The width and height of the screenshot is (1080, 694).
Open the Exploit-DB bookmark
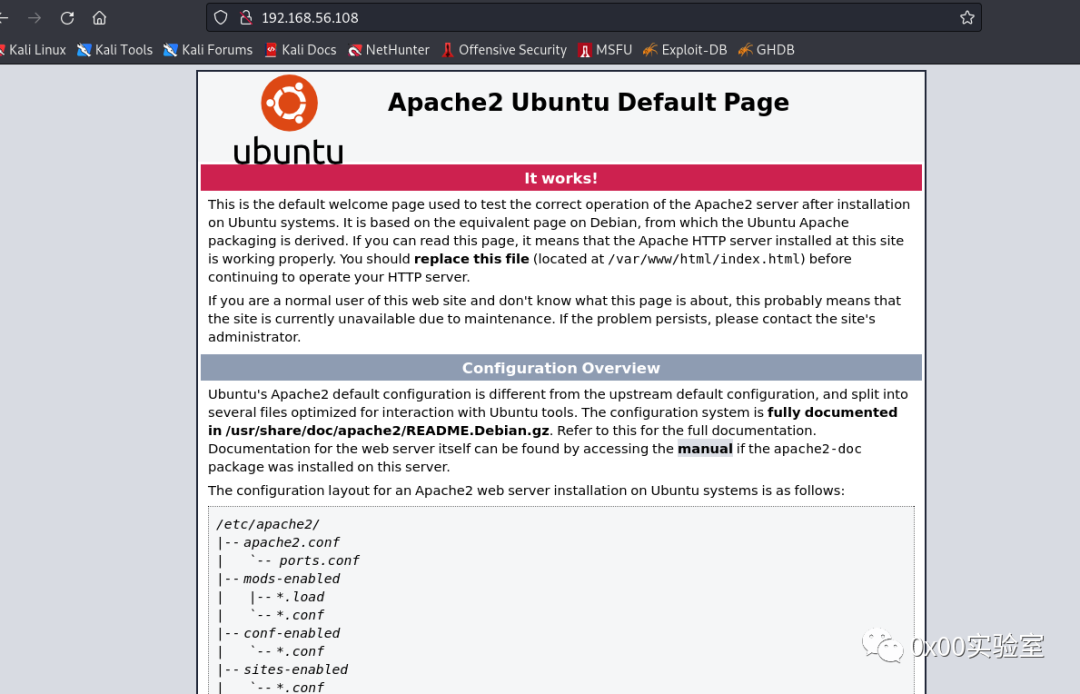(685, 50)
